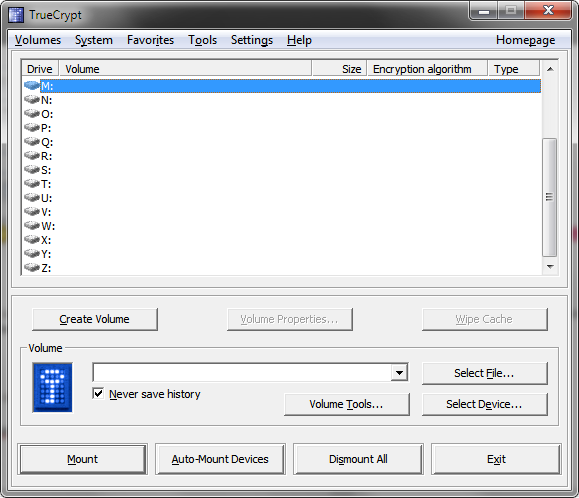Pick the Z: drive slot icon

32,268
